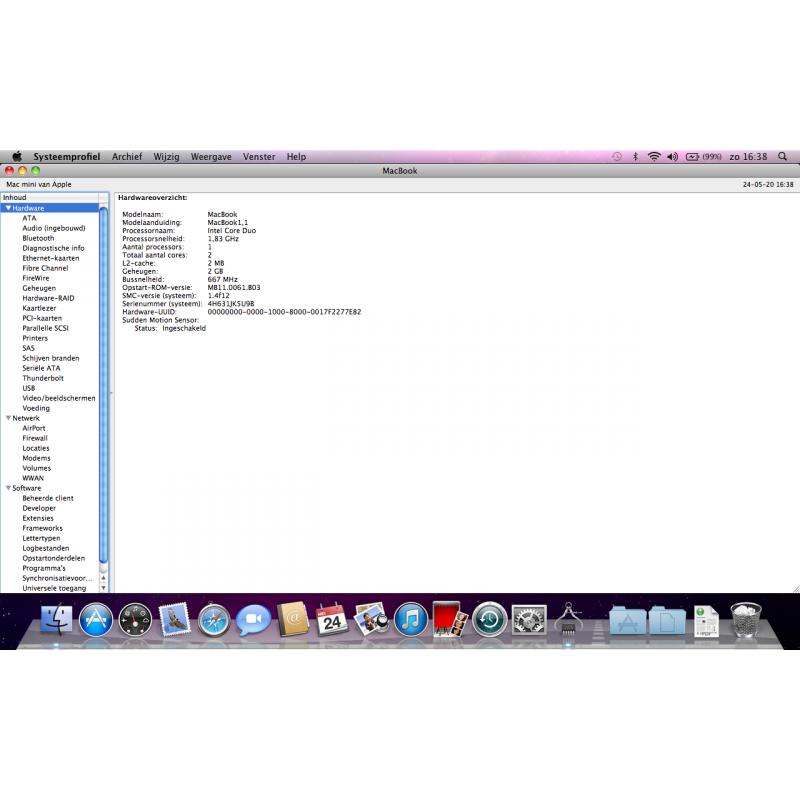Viewport: 800px width, 800px height.
Task: Open the battery status menu
Action: click(x=703, y=157)
